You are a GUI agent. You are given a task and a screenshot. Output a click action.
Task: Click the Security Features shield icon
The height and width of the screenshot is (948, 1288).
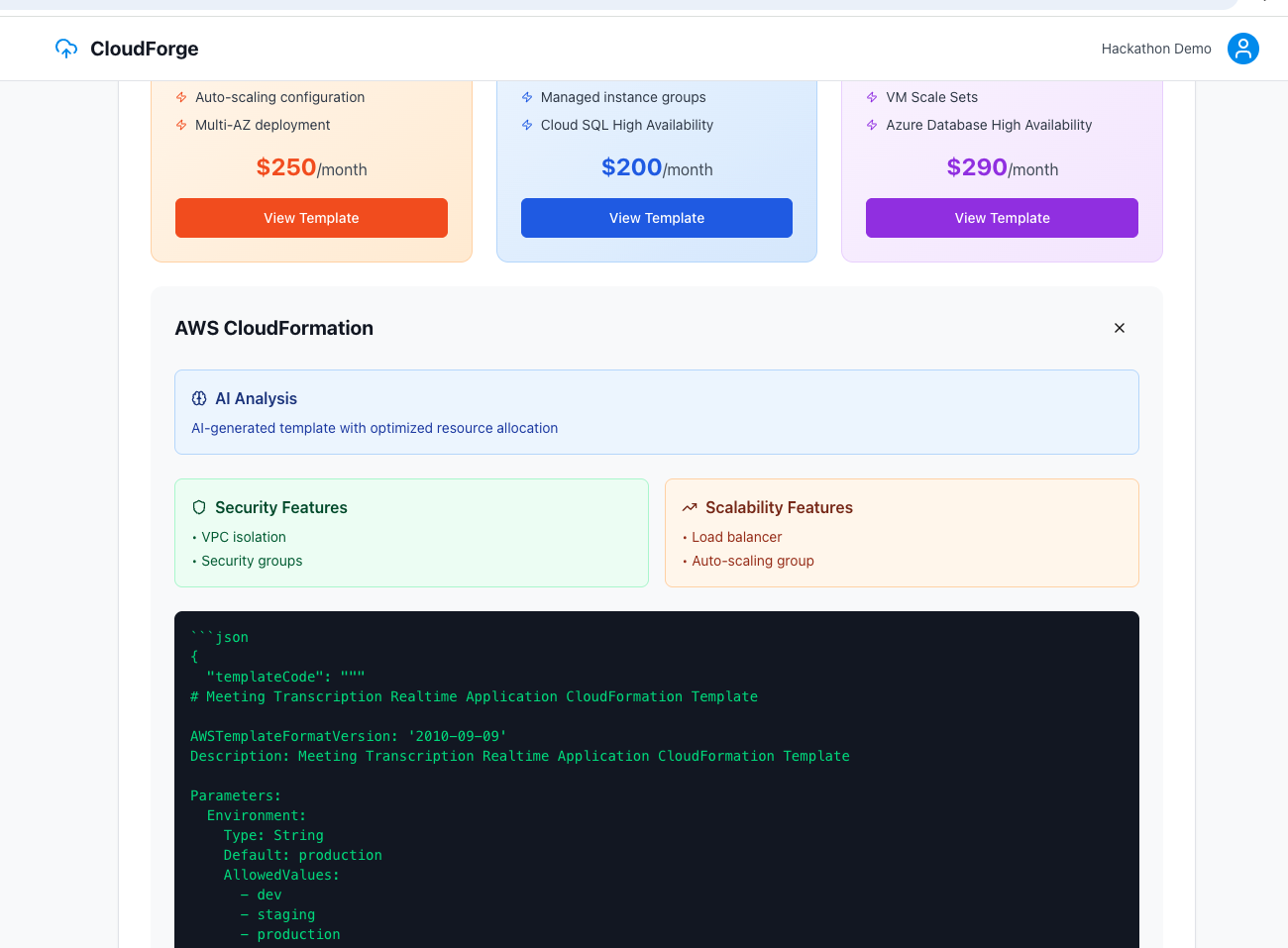click(x=199, y=507)
